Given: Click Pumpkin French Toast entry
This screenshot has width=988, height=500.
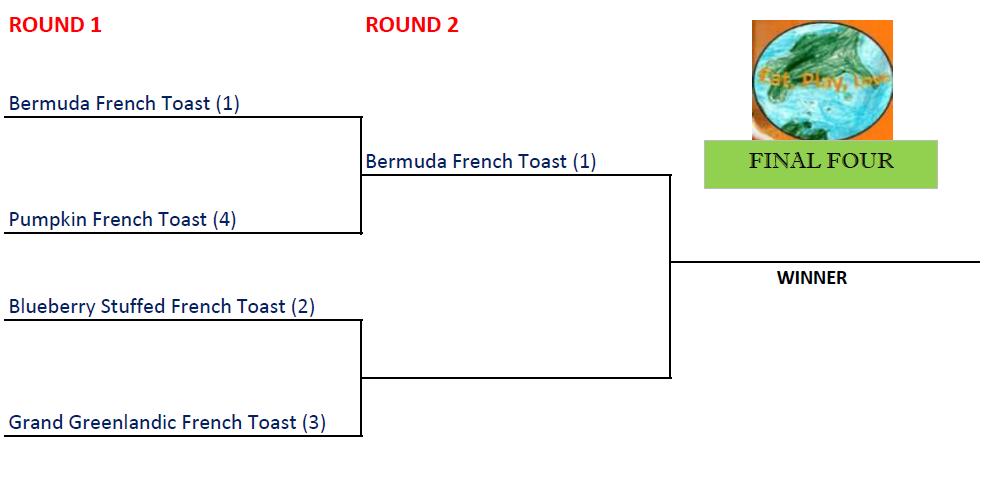Looking at the screenshot, I should click(108, 219).
